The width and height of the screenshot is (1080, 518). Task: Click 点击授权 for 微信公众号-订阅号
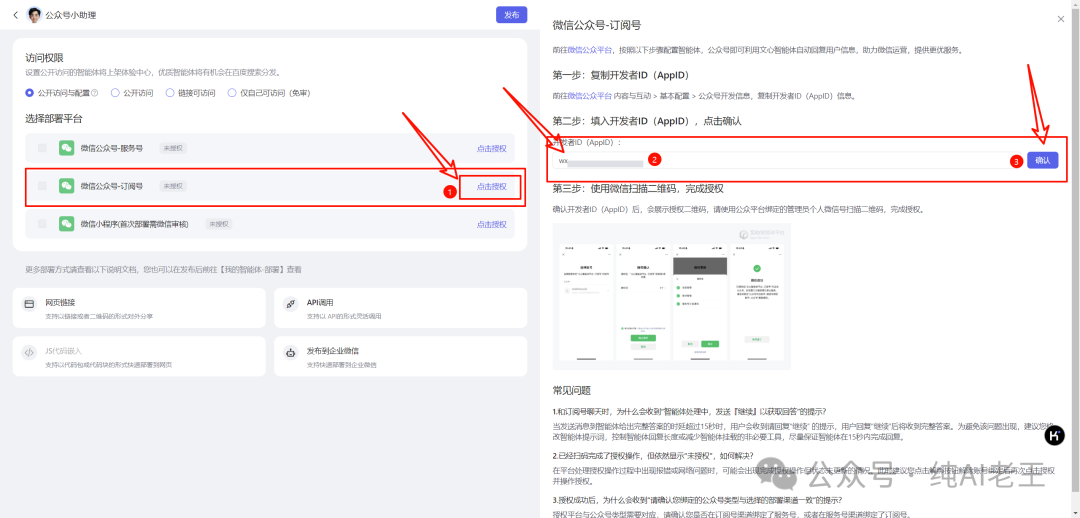tap(492, 186)
